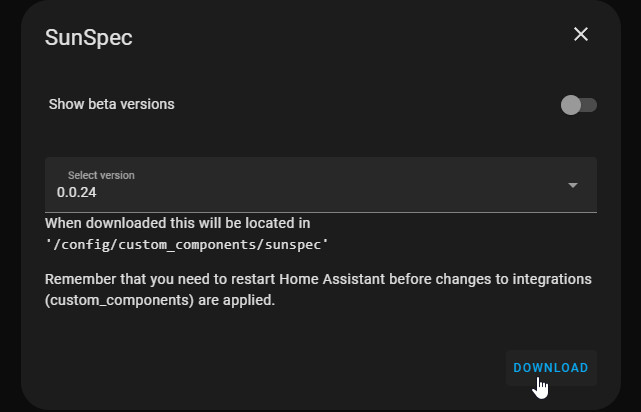Screen dimensions: 641x412
Task: Click the Show beta versions label
Action: pyautogui.click(x=112, y=104)
